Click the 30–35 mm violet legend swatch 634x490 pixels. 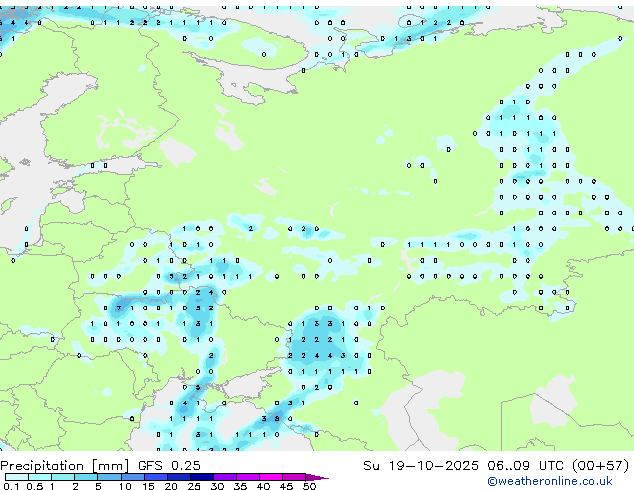pos(225,477)
